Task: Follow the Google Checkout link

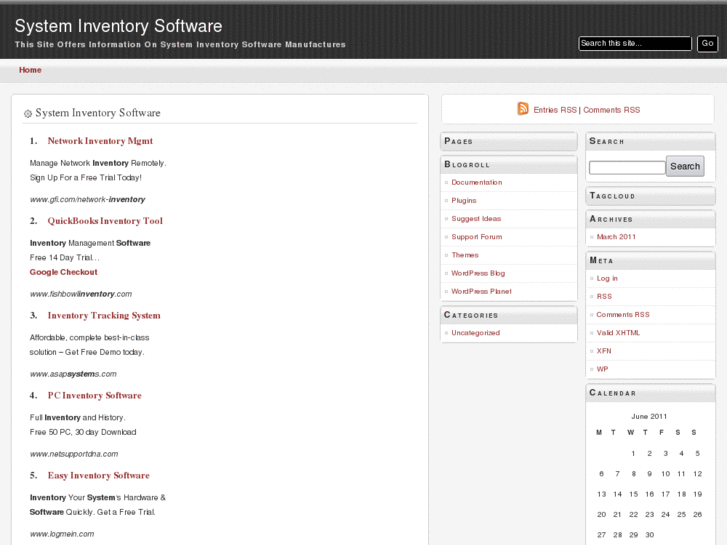Action: (64, 272)
